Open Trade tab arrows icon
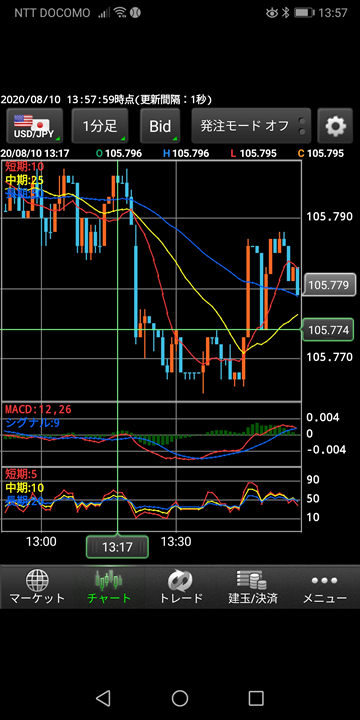 tap(180, 581)
